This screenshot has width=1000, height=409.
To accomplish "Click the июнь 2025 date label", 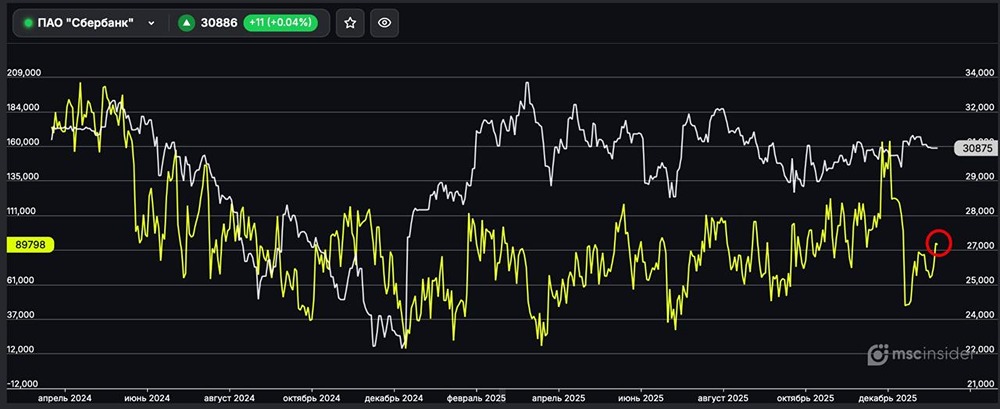I will click(641, 398).
